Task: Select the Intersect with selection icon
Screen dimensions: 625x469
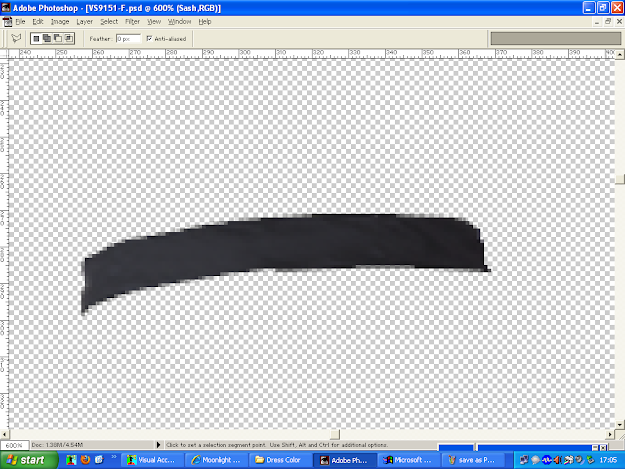Action: [69, 38]
